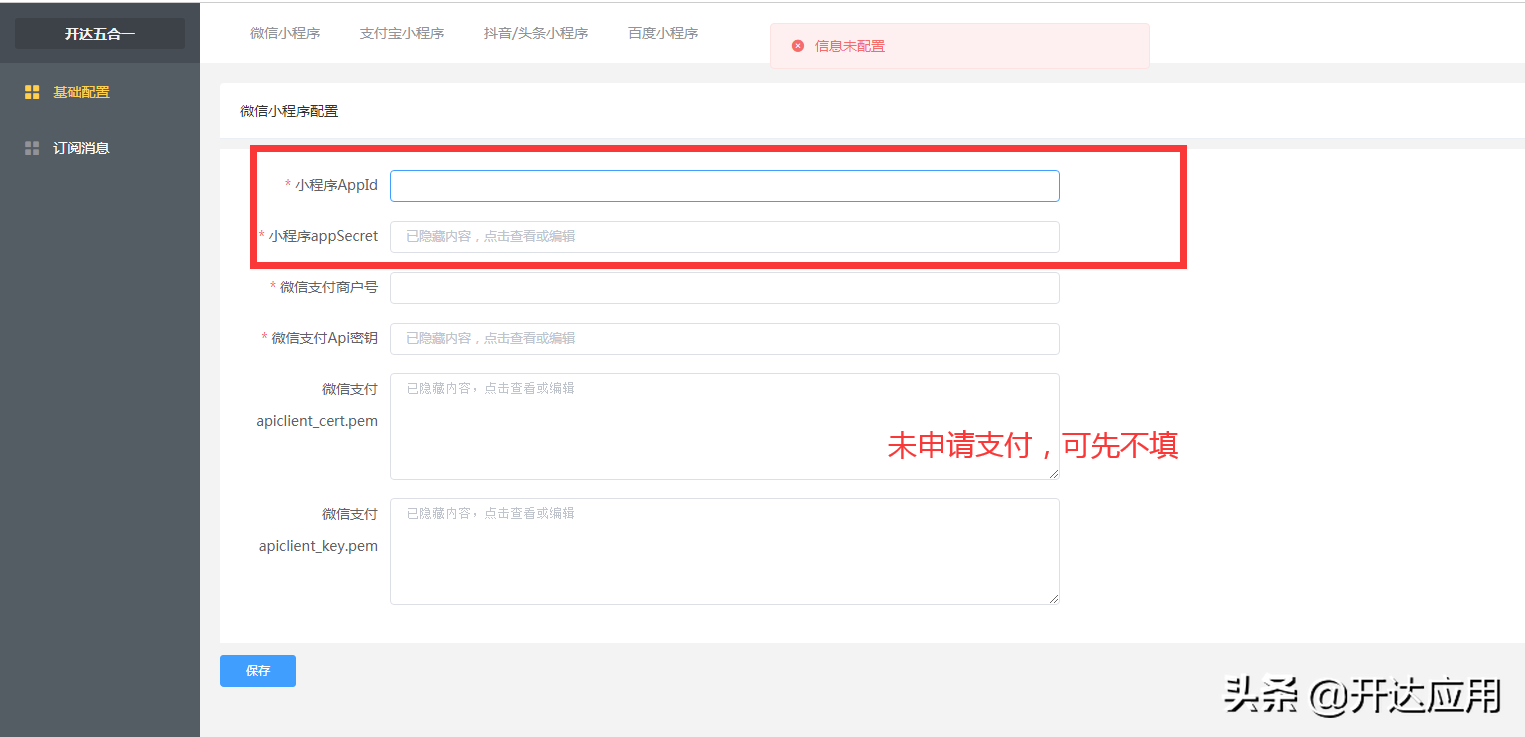Click the red error icon in 信息未配置 alert

tap(798, 46)
